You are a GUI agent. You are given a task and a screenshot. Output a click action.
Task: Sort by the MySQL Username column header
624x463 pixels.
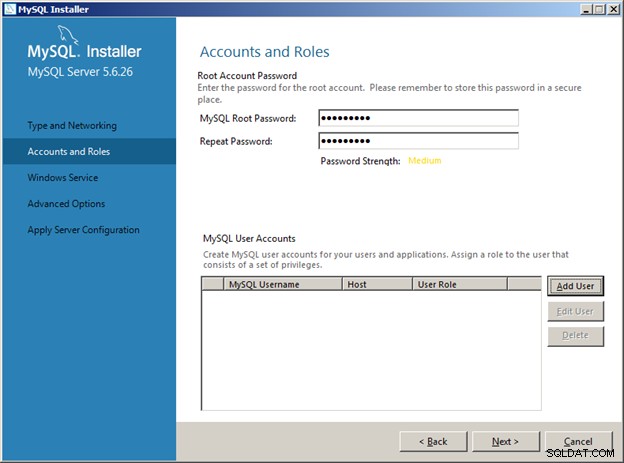[x=283, y=284]
